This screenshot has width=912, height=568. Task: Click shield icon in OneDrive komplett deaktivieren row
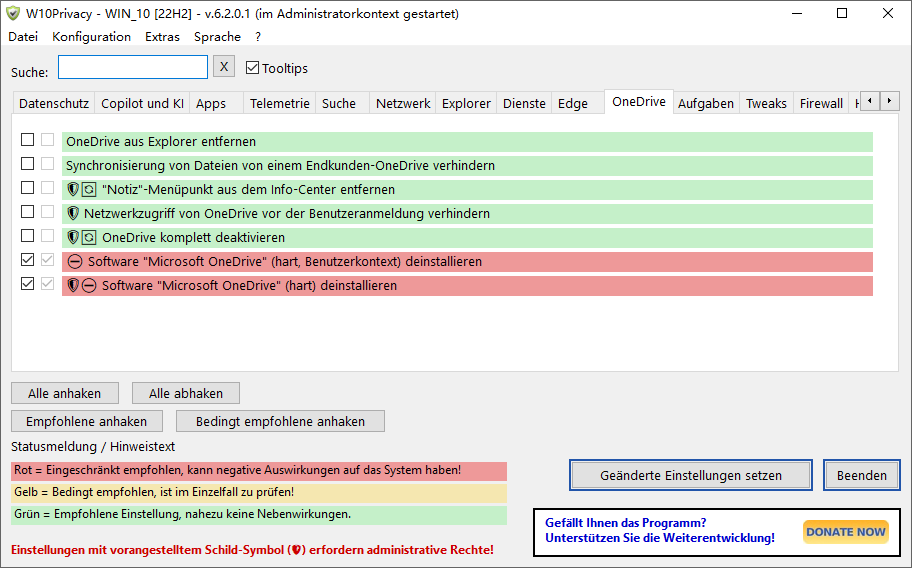click(73, 237)
